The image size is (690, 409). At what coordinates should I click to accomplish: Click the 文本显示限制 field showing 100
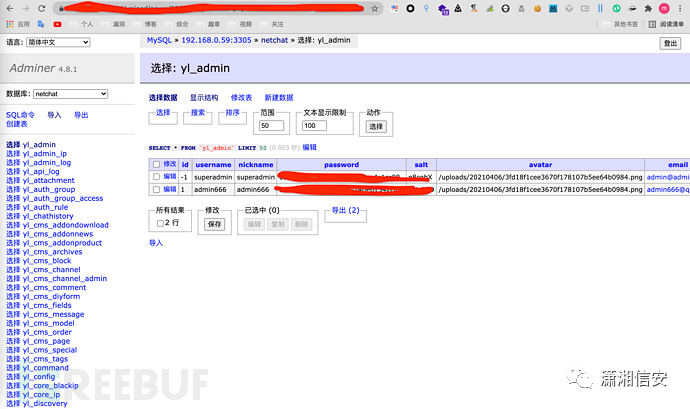tap(314, 125)
